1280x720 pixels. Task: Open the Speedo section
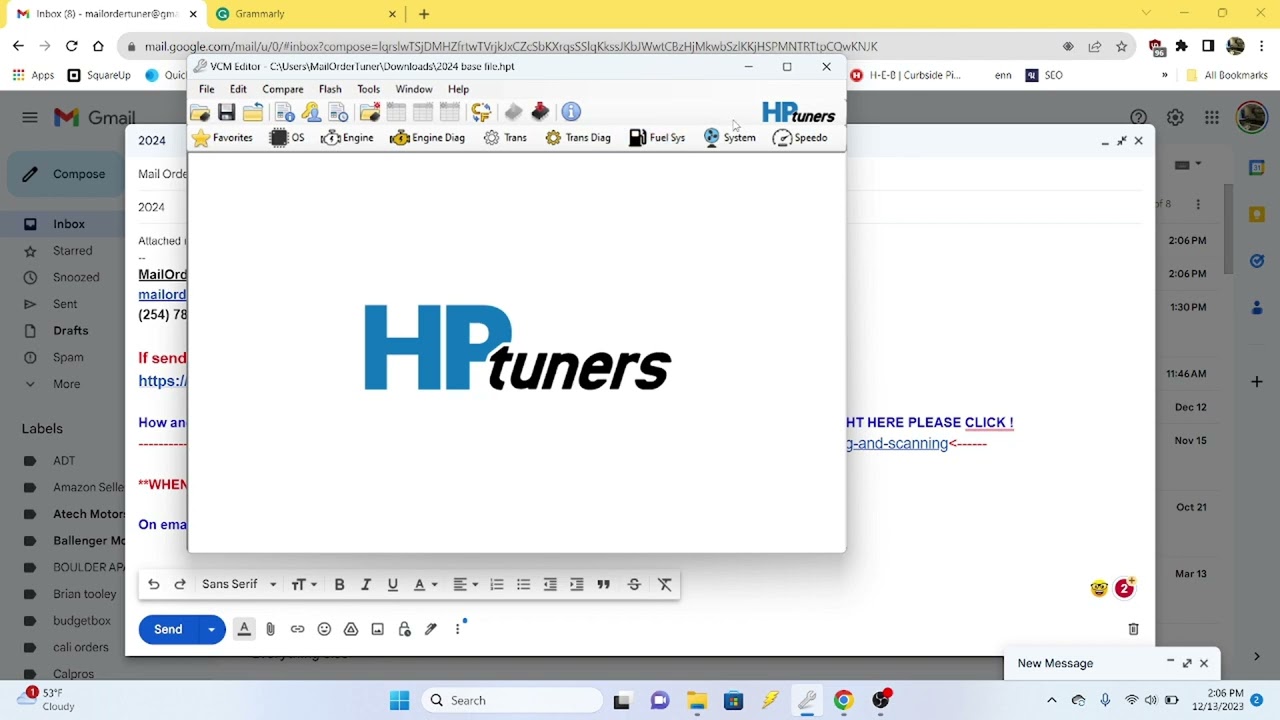click(x=800, y=138)
